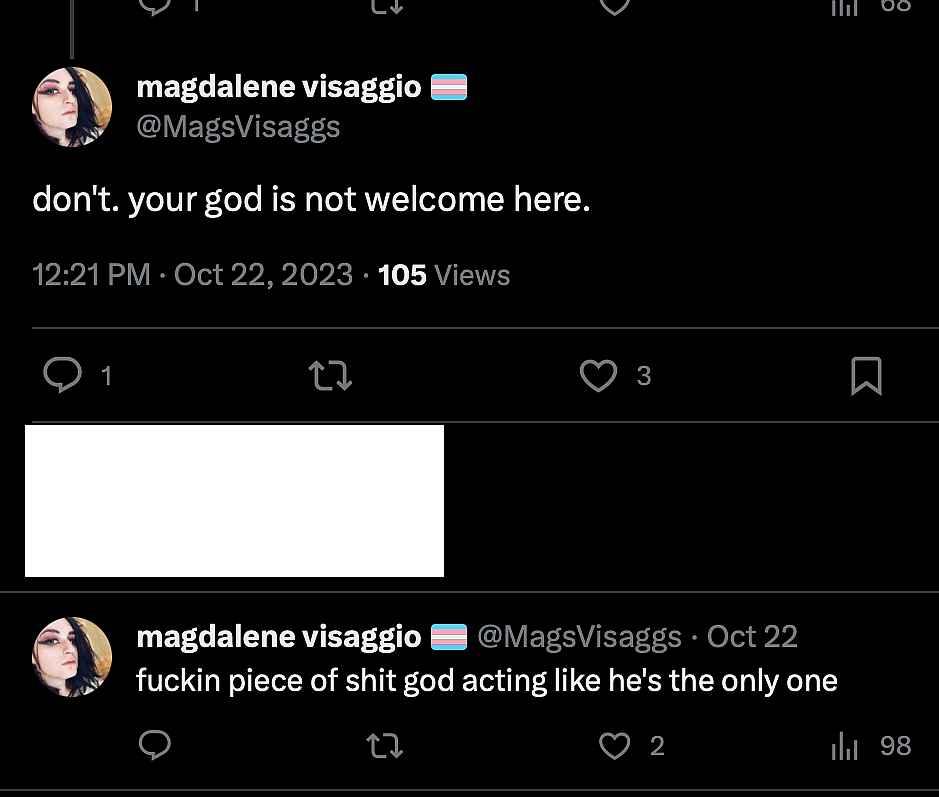Click the main tweet text "don't. your god"
This screenshot has height=797, width=939.
[x=311, y=200]
